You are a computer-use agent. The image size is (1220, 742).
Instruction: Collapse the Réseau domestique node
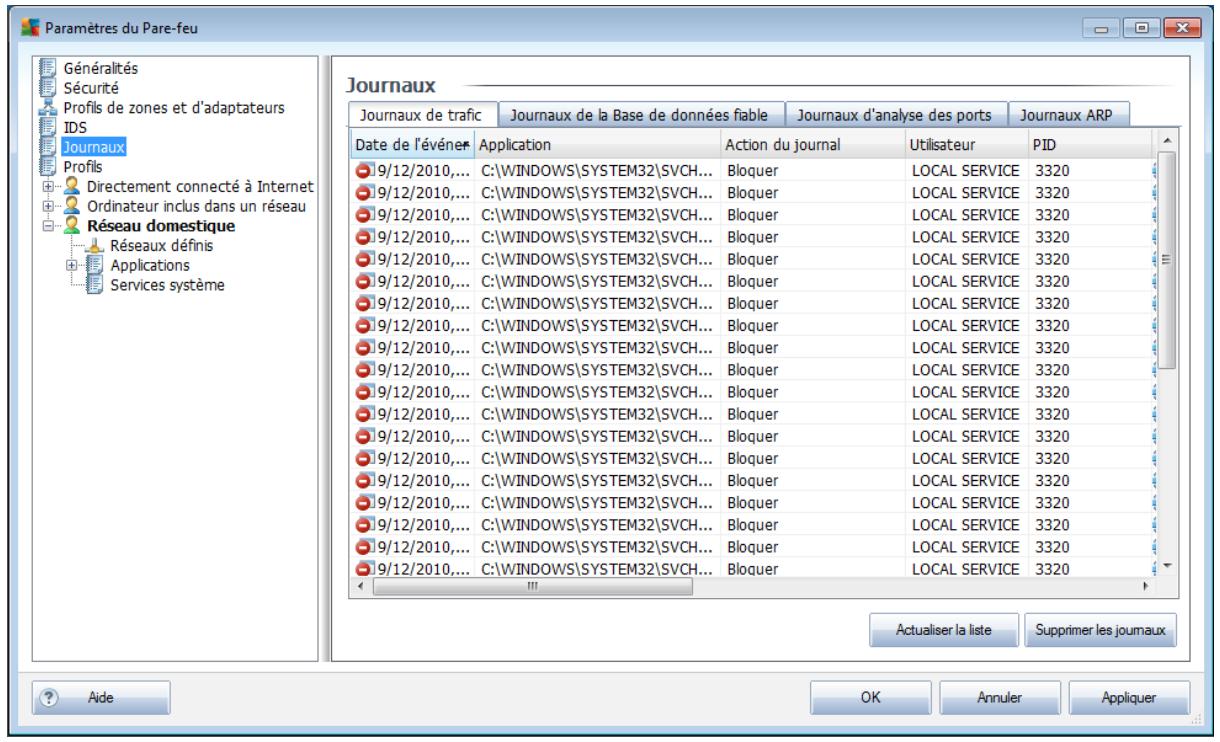(x=48, y=226)
